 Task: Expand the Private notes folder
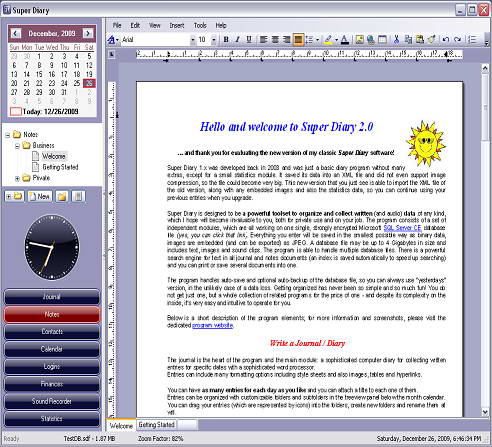(x=17, y=179)
